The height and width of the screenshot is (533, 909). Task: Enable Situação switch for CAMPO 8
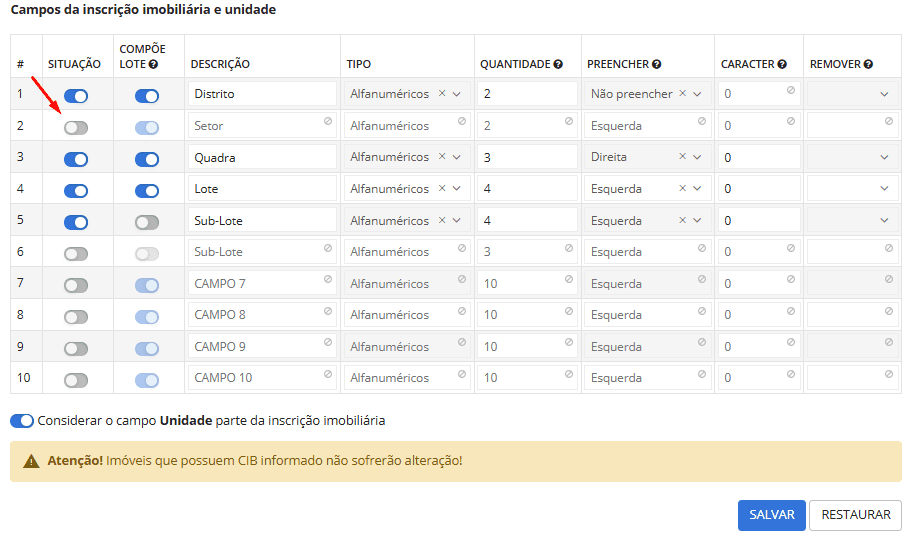[x=76, y=317]
